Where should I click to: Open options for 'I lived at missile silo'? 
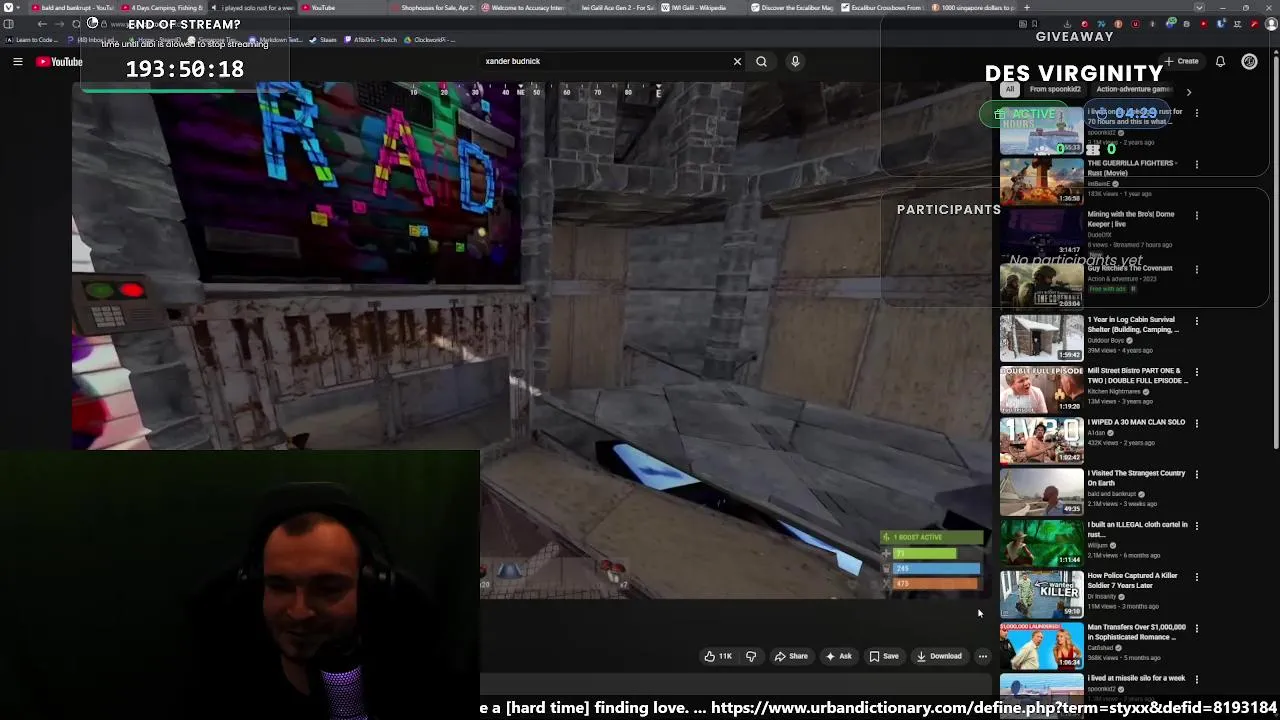click(1197, 679)
